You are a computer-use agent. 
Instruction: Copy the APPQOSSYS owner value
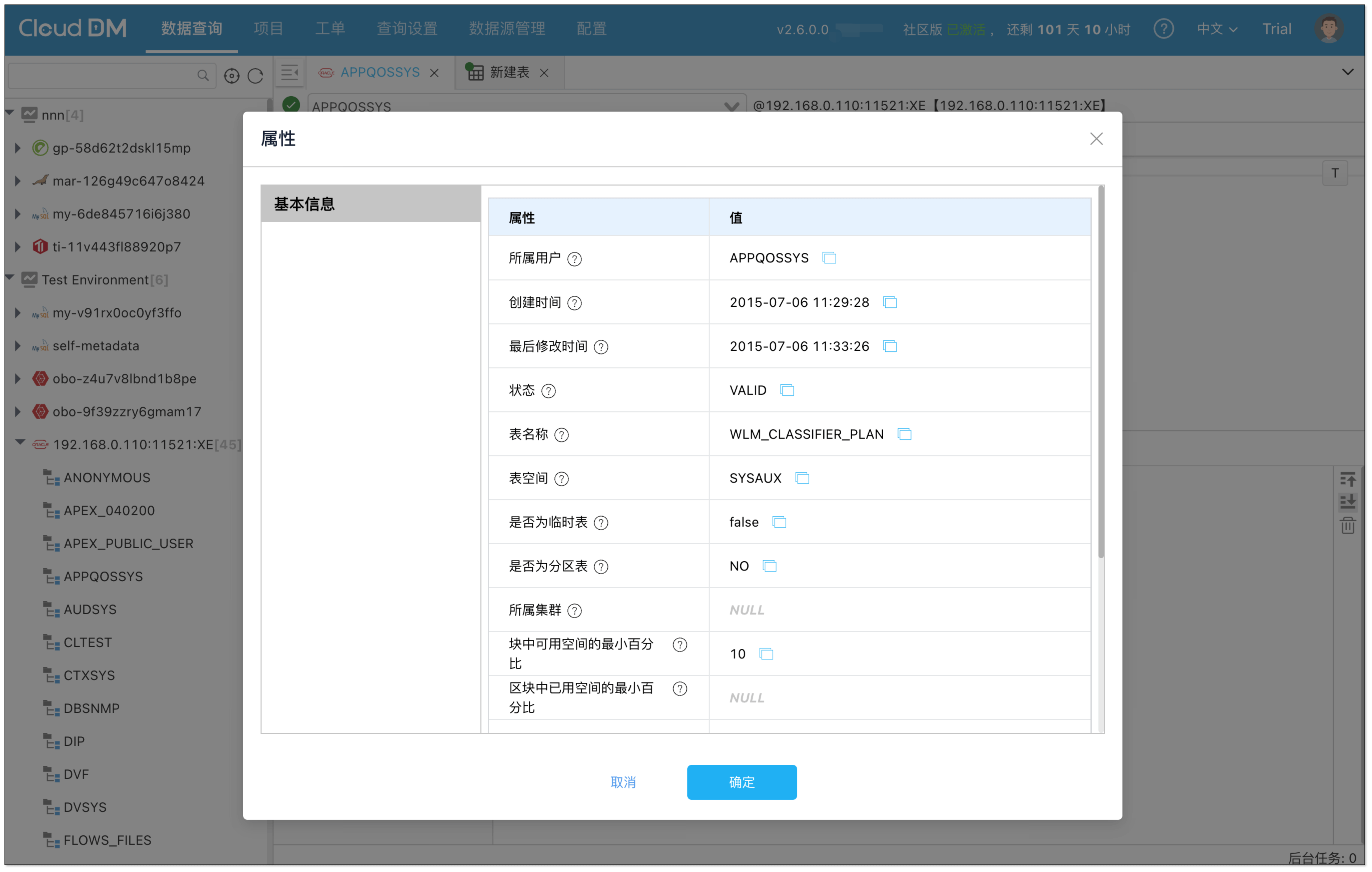click(829, 258)
